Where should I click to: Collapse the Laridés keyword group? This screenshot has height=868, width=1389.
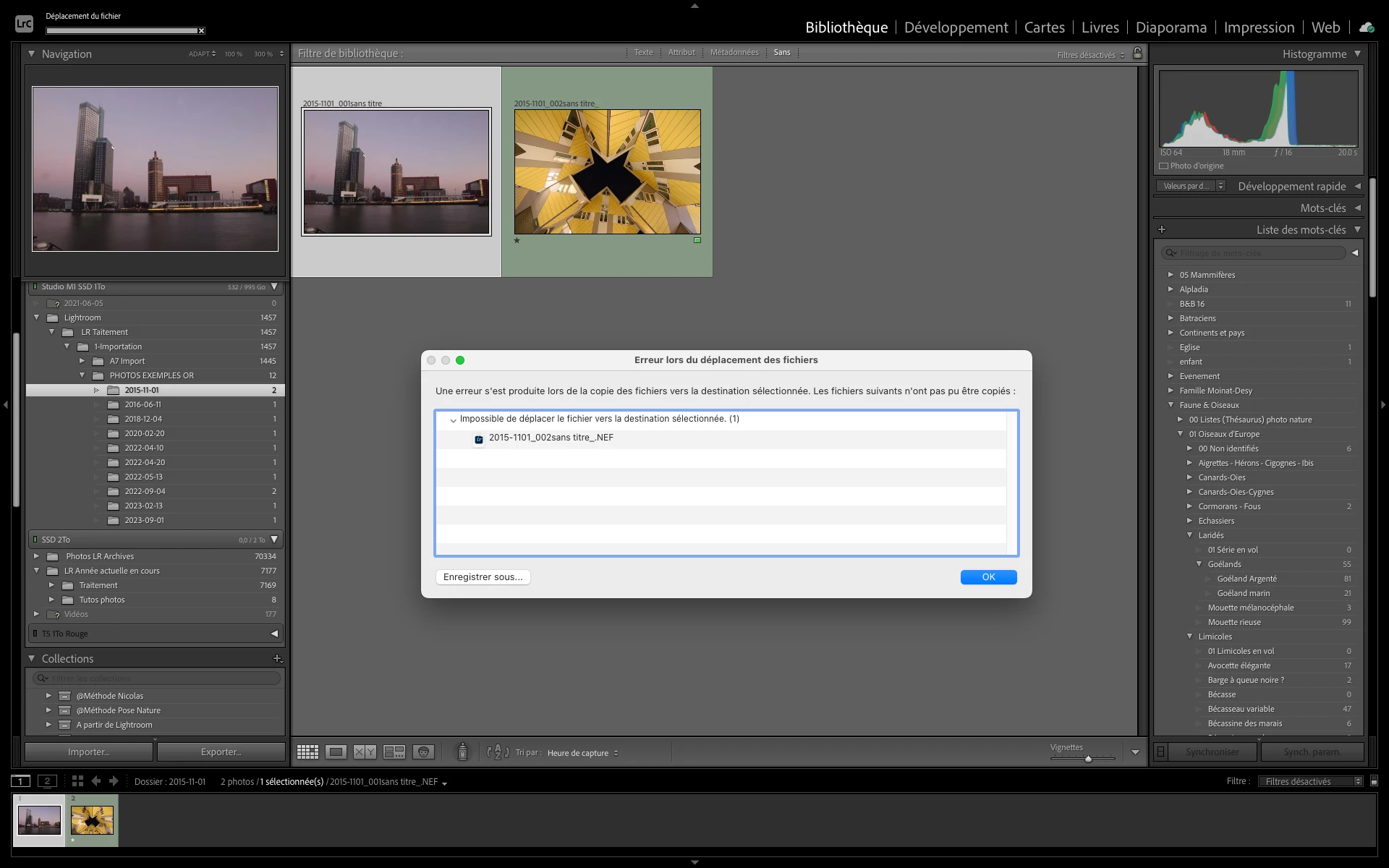point(1189,535)
